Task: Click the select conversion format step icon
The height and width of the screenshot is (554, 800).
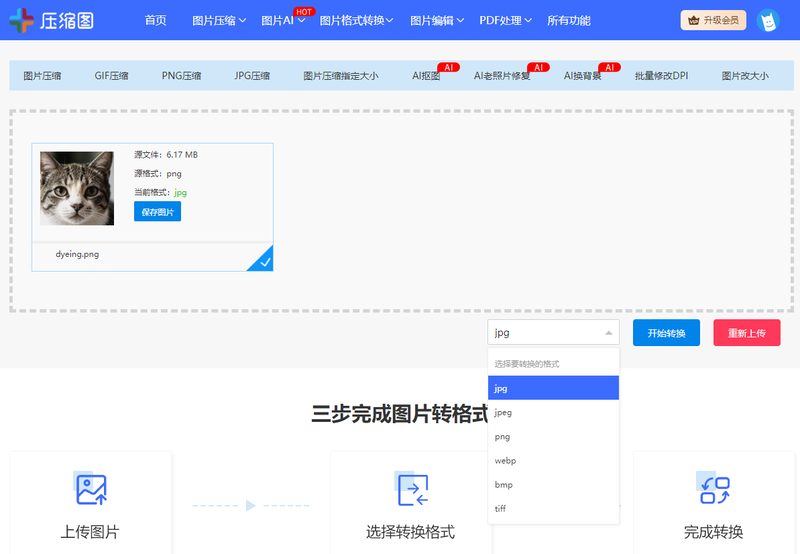Action: [x=411, y=489]
